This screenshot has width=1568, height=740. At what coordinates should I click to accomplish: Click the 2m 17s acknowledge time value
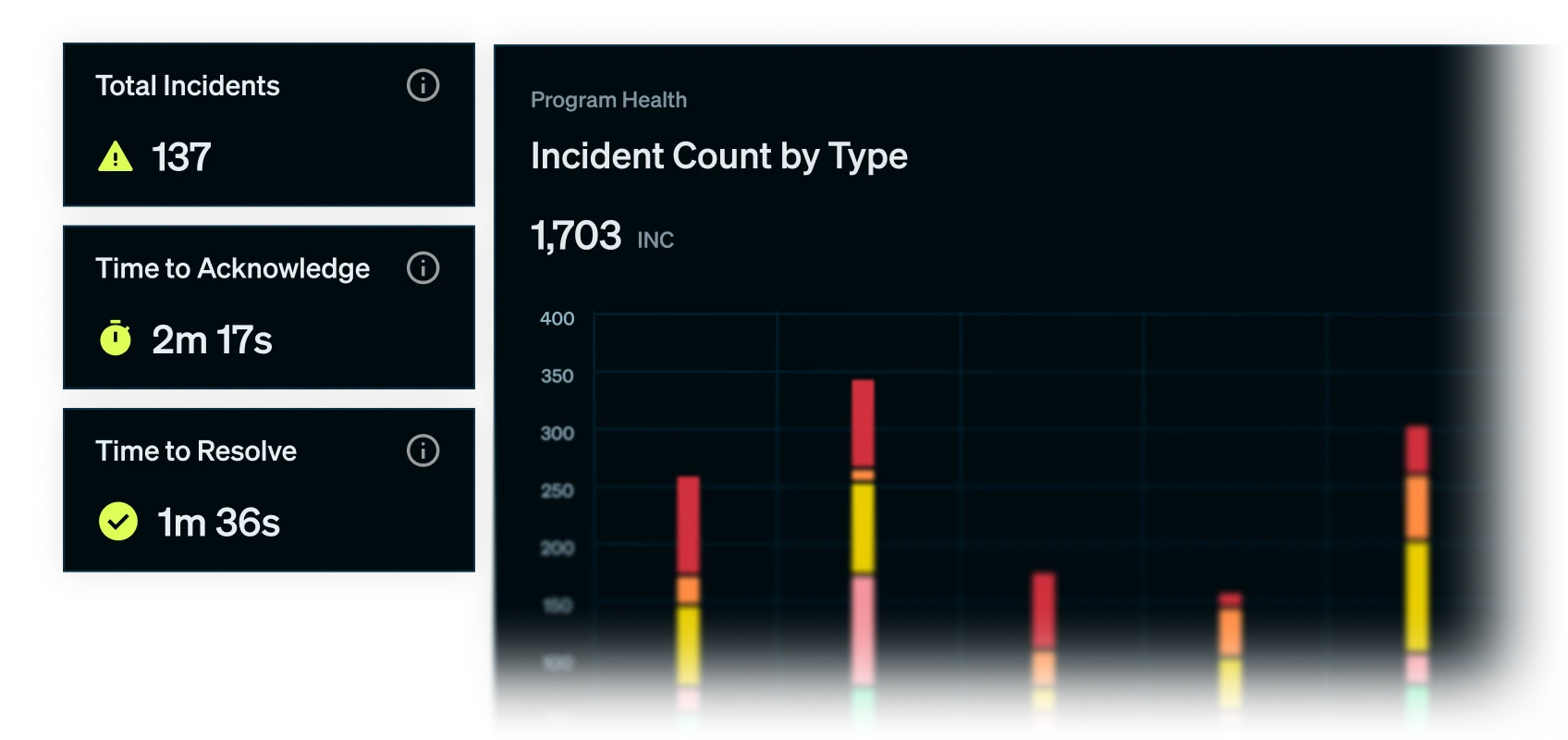pyautogui.click(x=212, y=340)
